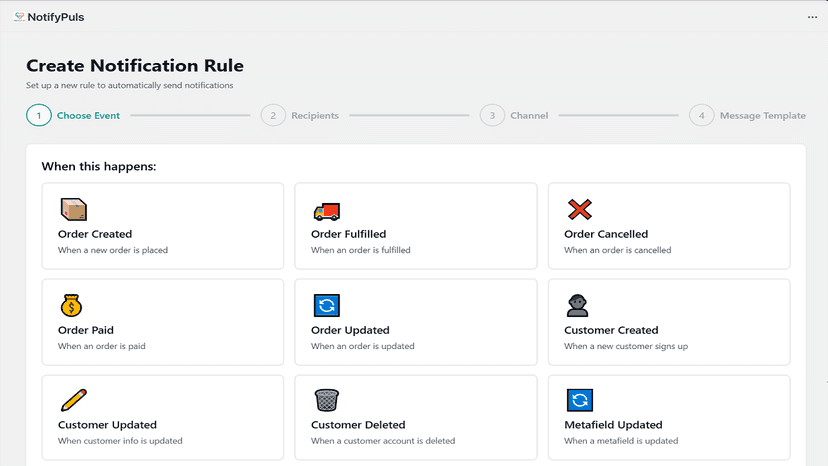828x466 pixels.
Task: Jump to step 2 Recipients
Action: tap(300, 115)
